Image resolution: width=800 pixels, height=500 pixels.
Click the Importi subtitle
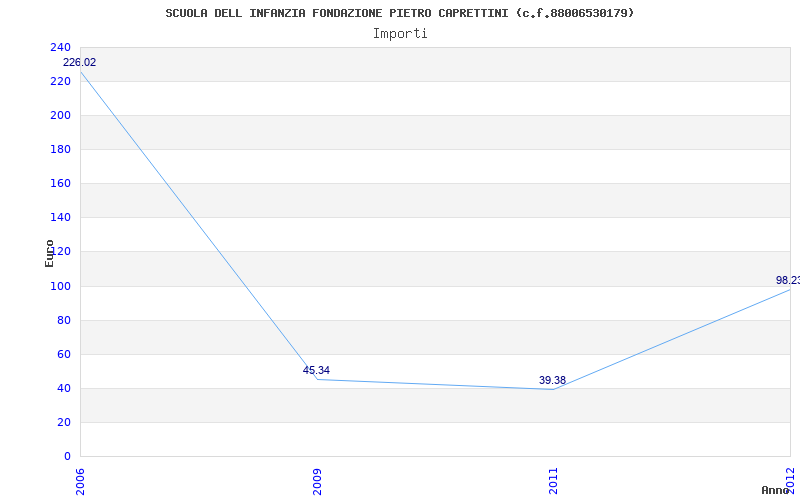[400, 34]
